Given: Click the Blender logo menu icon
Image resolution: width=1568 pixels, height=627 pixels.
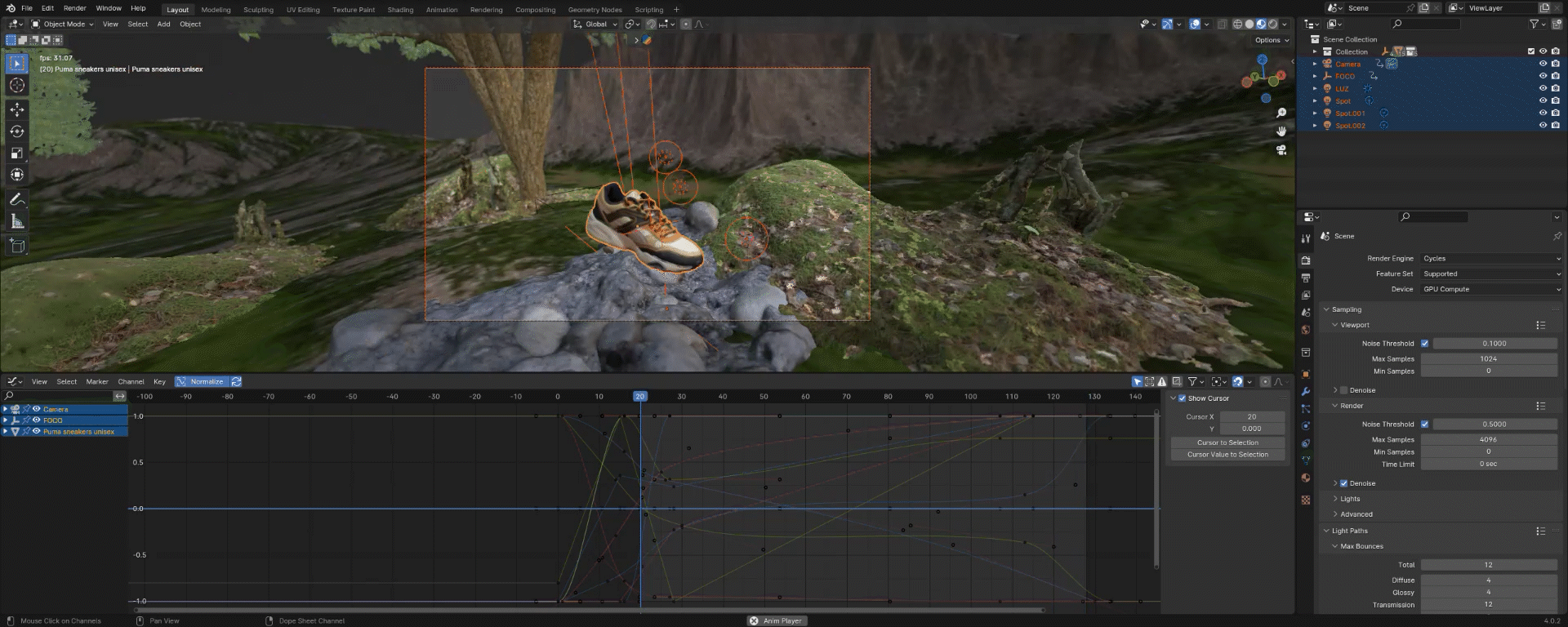Looking at the screenshot, I should (10, 8).
